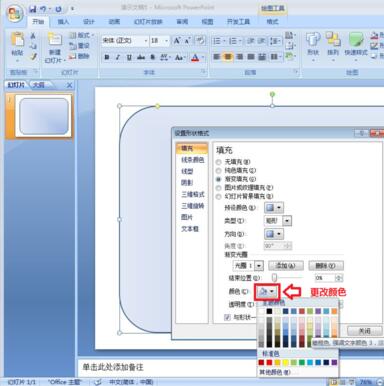The width and height of the screenshot is (384, 386).
Task: Click the 结束位置 (end position) slider handle
Action: click(274, 277)
